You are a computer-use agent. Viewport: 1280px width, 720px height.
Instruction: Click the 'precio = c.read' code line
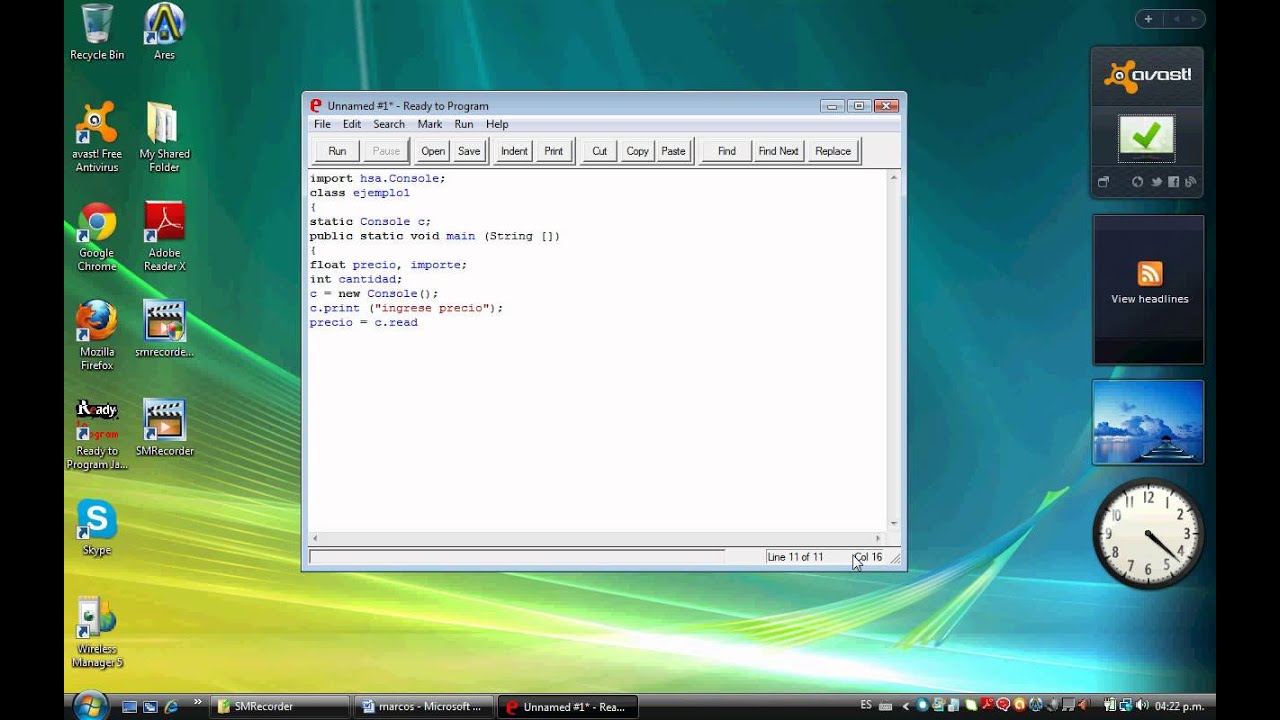pos(364,323)
